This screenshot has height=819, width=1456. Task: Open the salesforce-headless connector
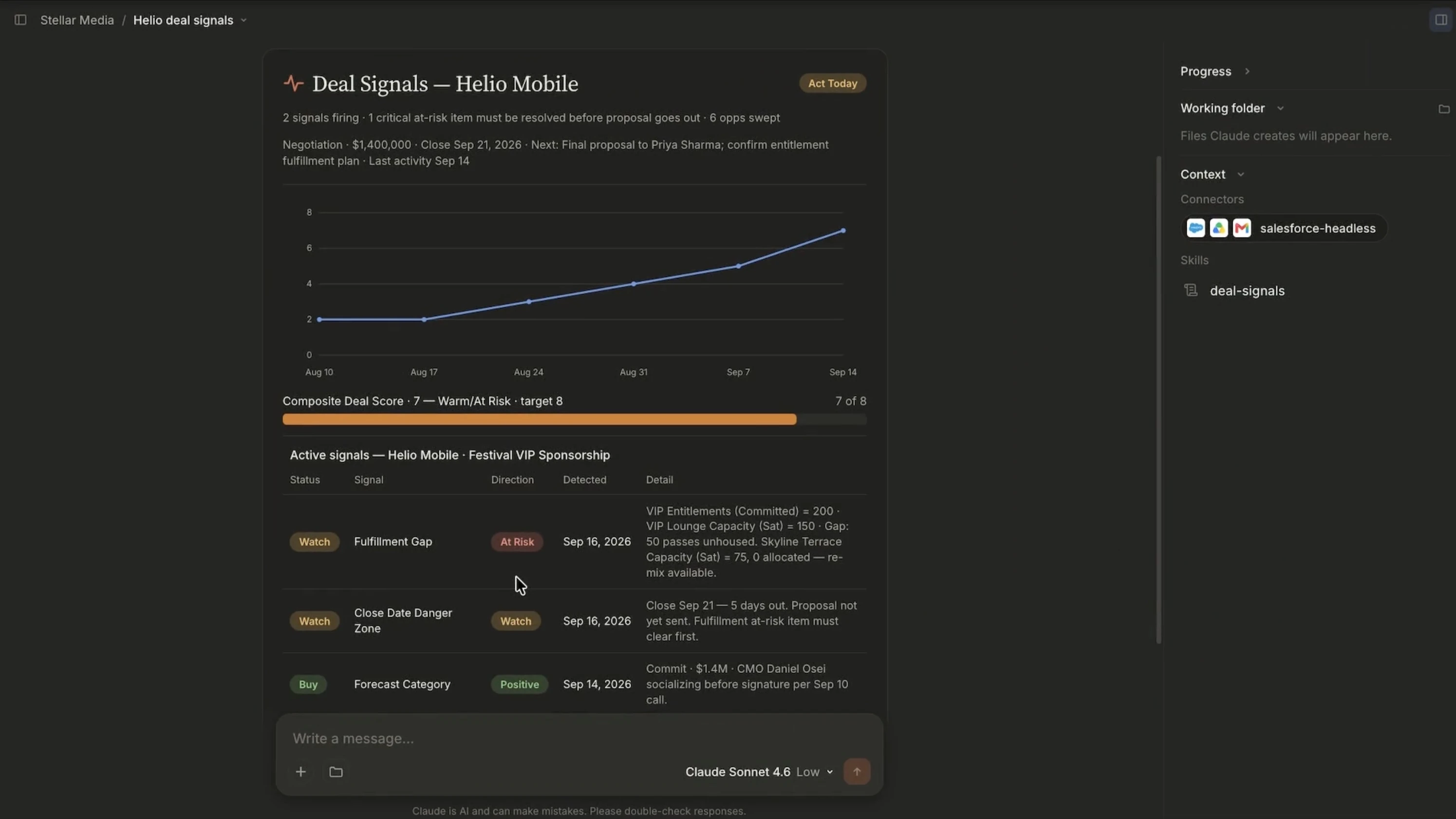coord(1284,228)
